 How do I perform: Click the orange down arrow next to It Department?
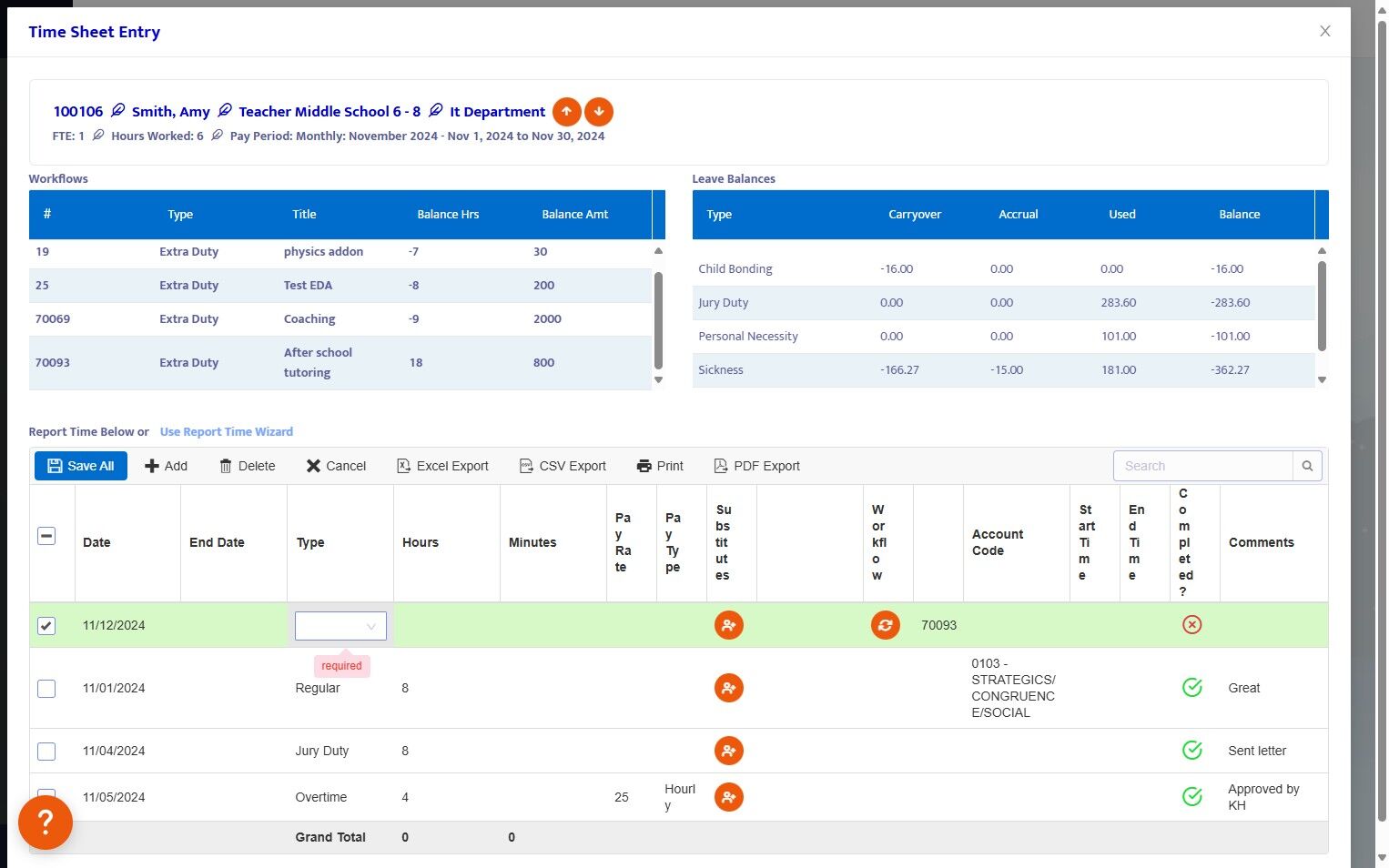click(x=599, y=112)
